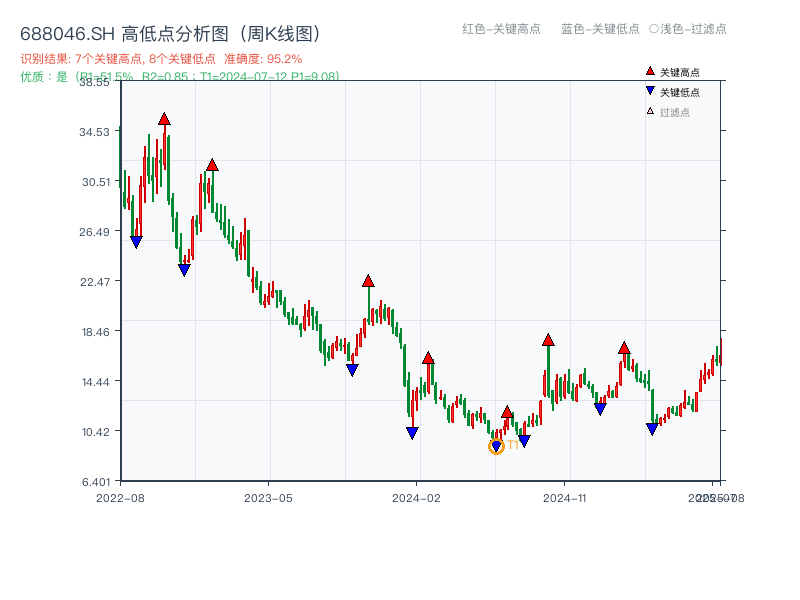Expand details via the 688046.SH chart title

coord(170,31)
